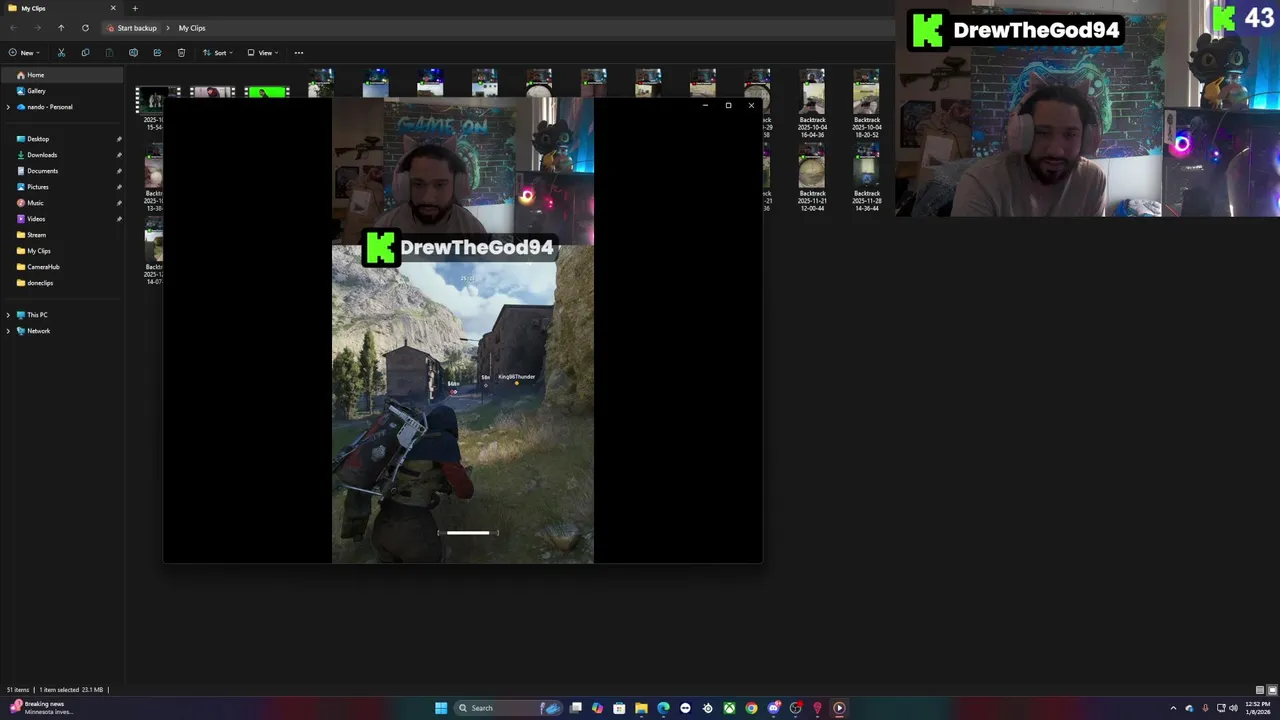Open the See more (three dots) menu
Viewport: 1280px width, 720px height.
(298, 53)
